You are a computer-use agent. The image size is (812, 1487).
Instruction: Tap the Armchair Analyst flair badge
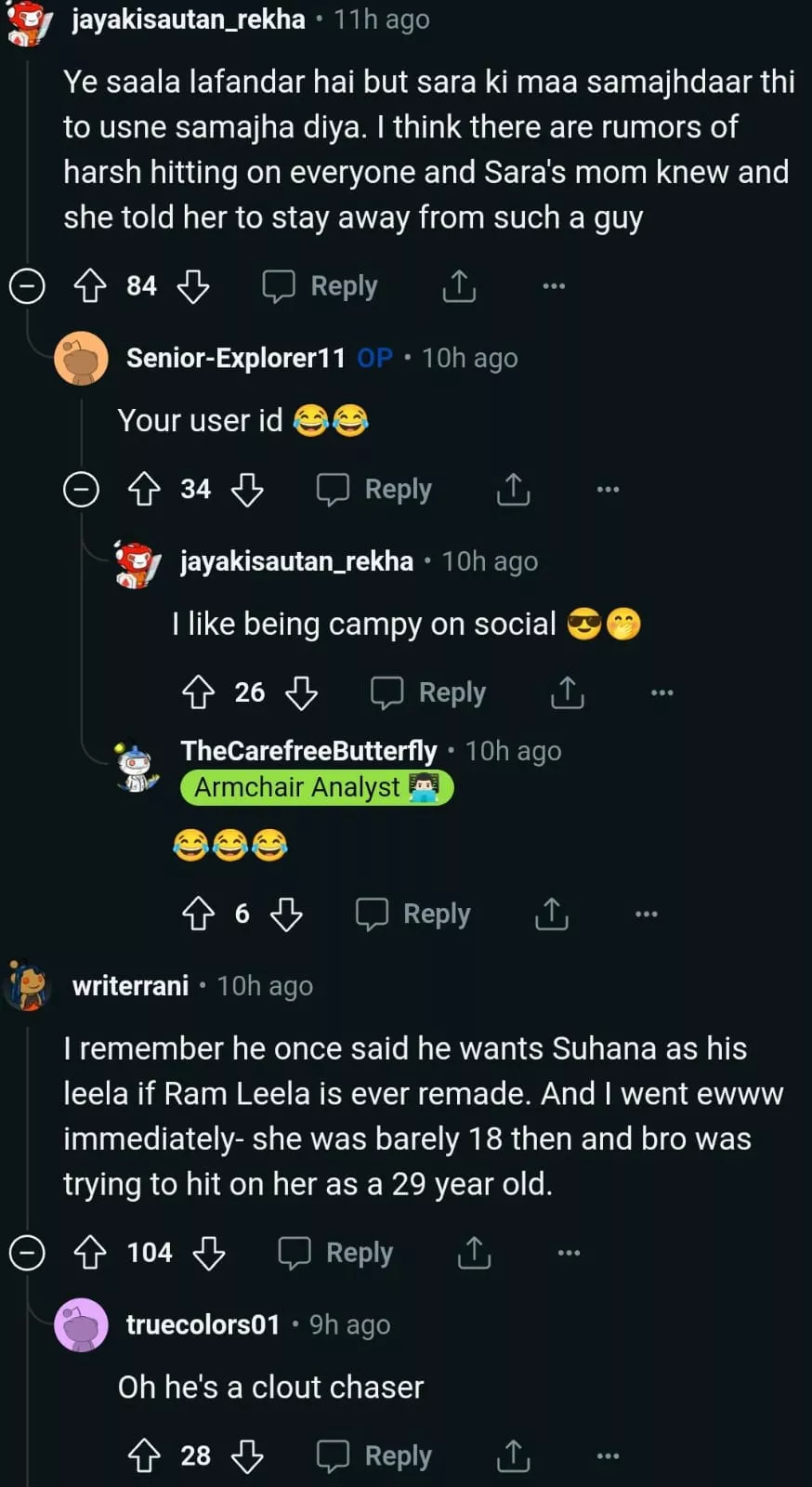316,788
